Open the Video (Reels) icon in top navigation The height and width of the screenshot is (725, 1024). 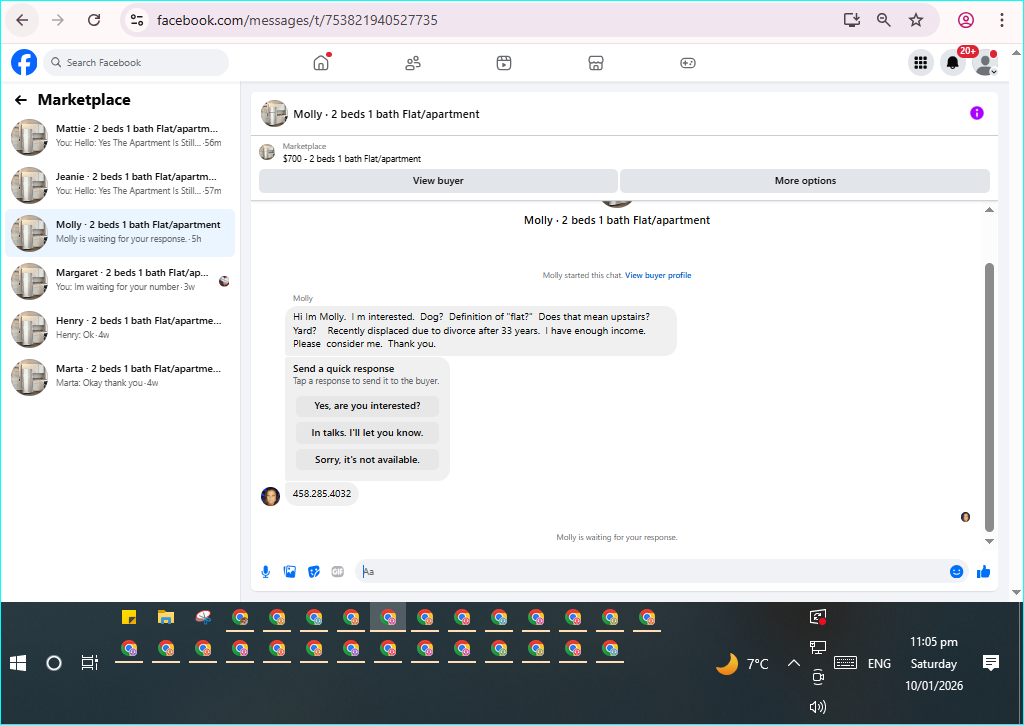coord(504,63)
